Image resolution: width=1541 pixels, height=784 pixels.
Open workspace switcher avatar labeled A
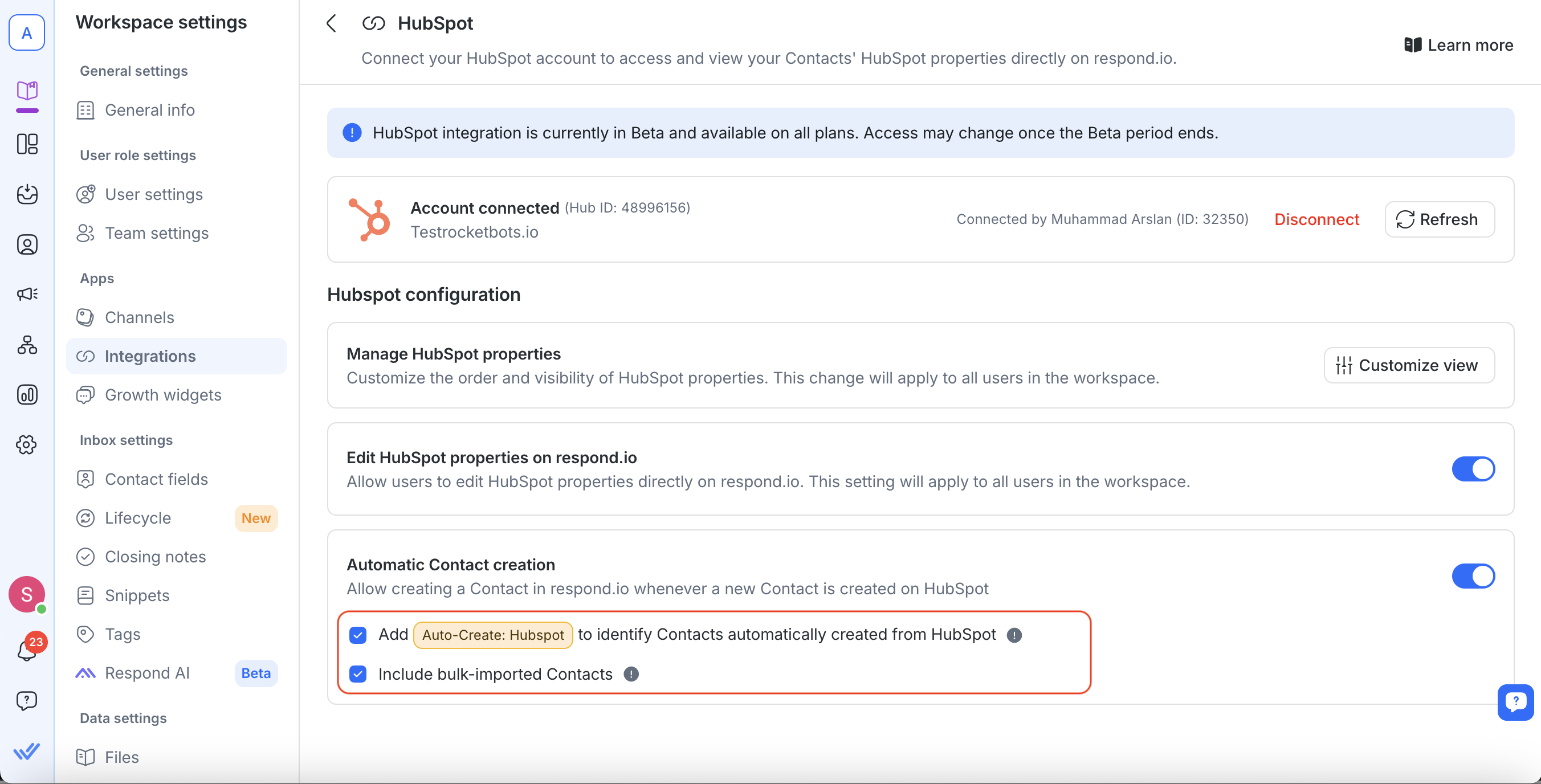pos(27,33)
